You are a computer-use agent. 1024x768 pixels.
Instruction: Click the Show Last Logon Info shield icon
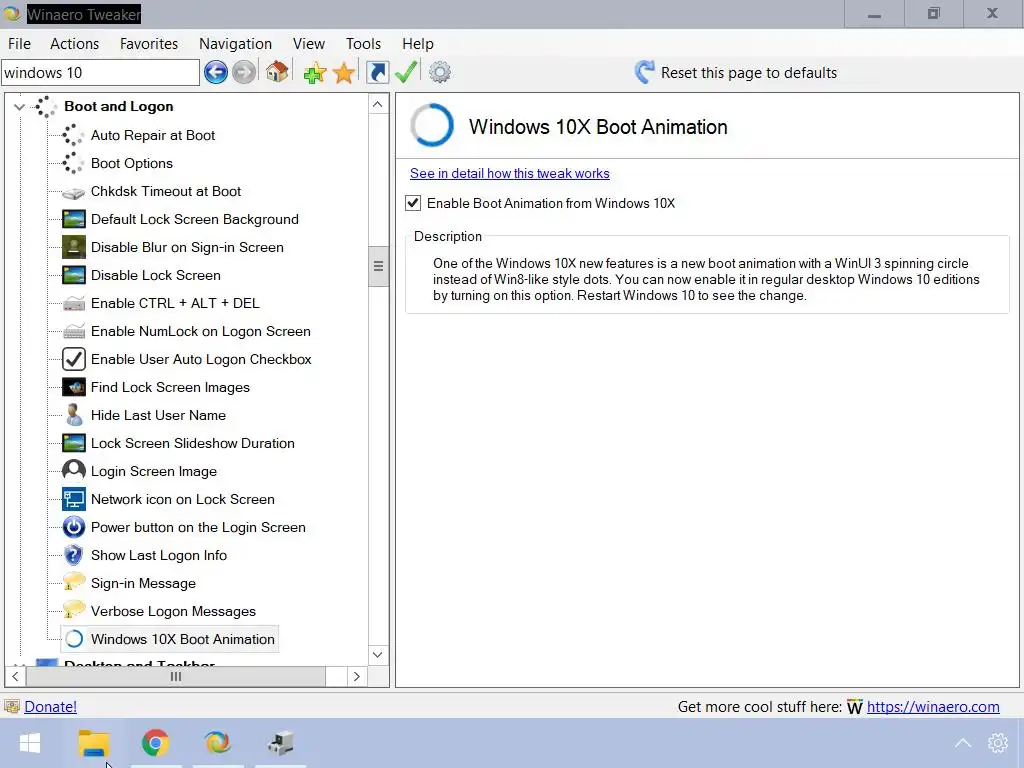point(73,555)
